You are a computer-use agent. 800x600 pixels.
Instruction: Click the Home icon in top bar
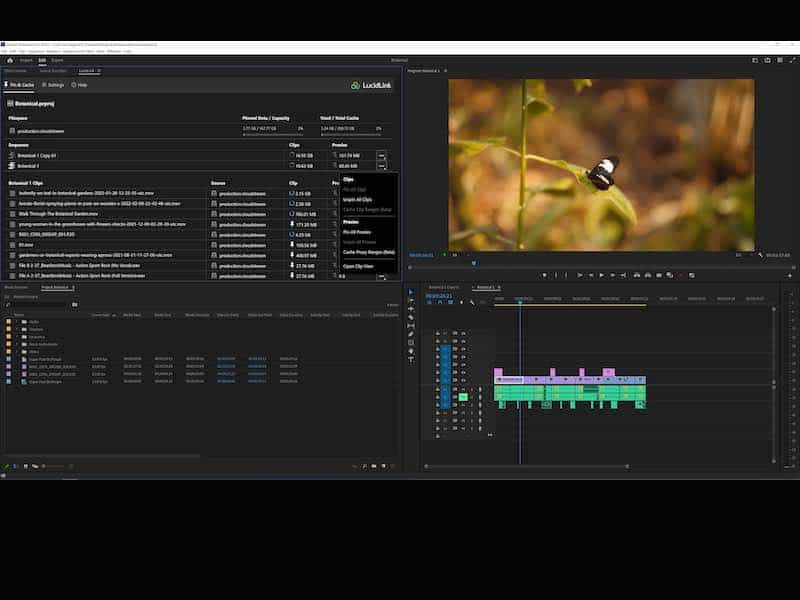(9, 60)
